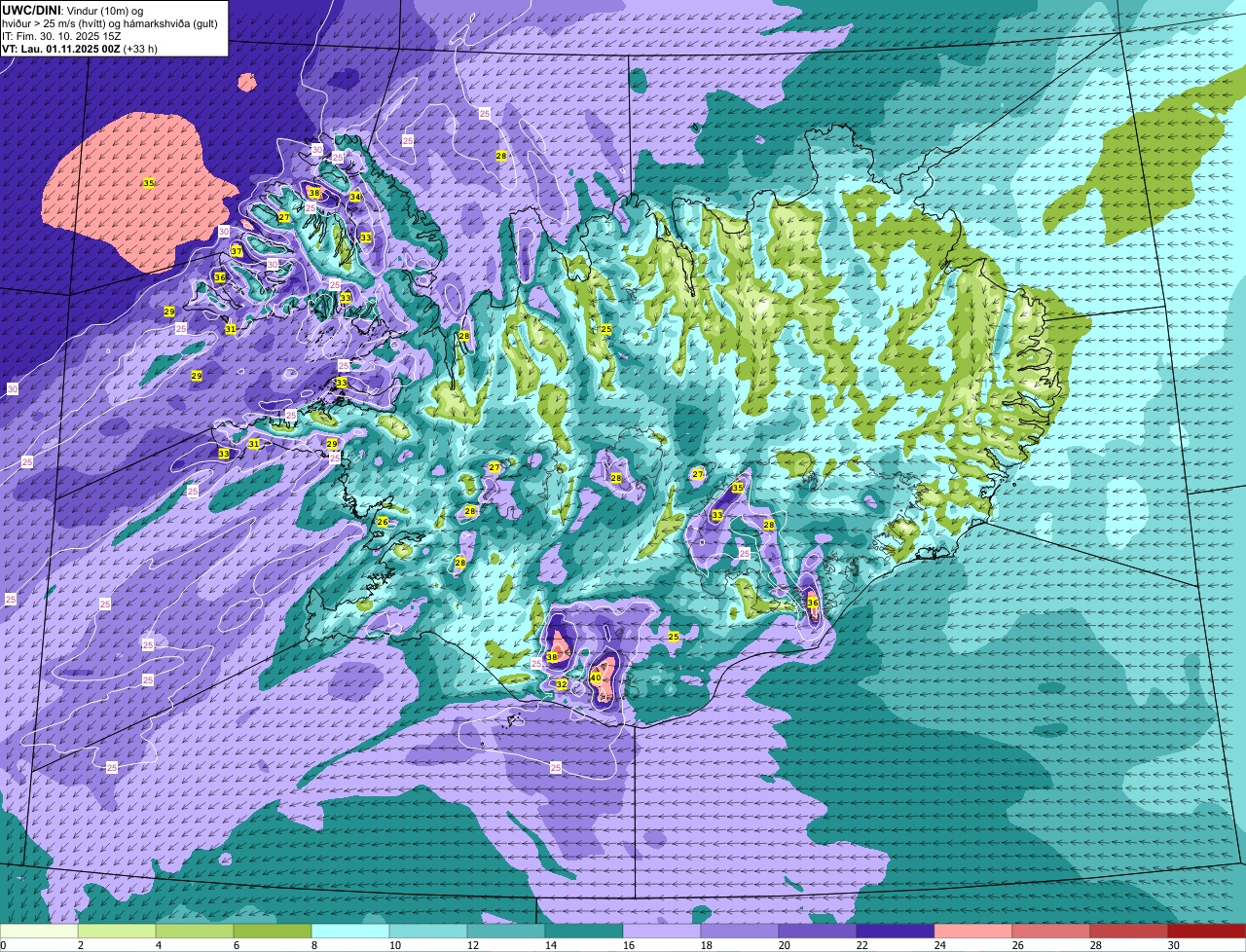Screen dimensions: 1246x952
Task: Click the yellow gust label 26 on the map
Action: pos(383,522)
